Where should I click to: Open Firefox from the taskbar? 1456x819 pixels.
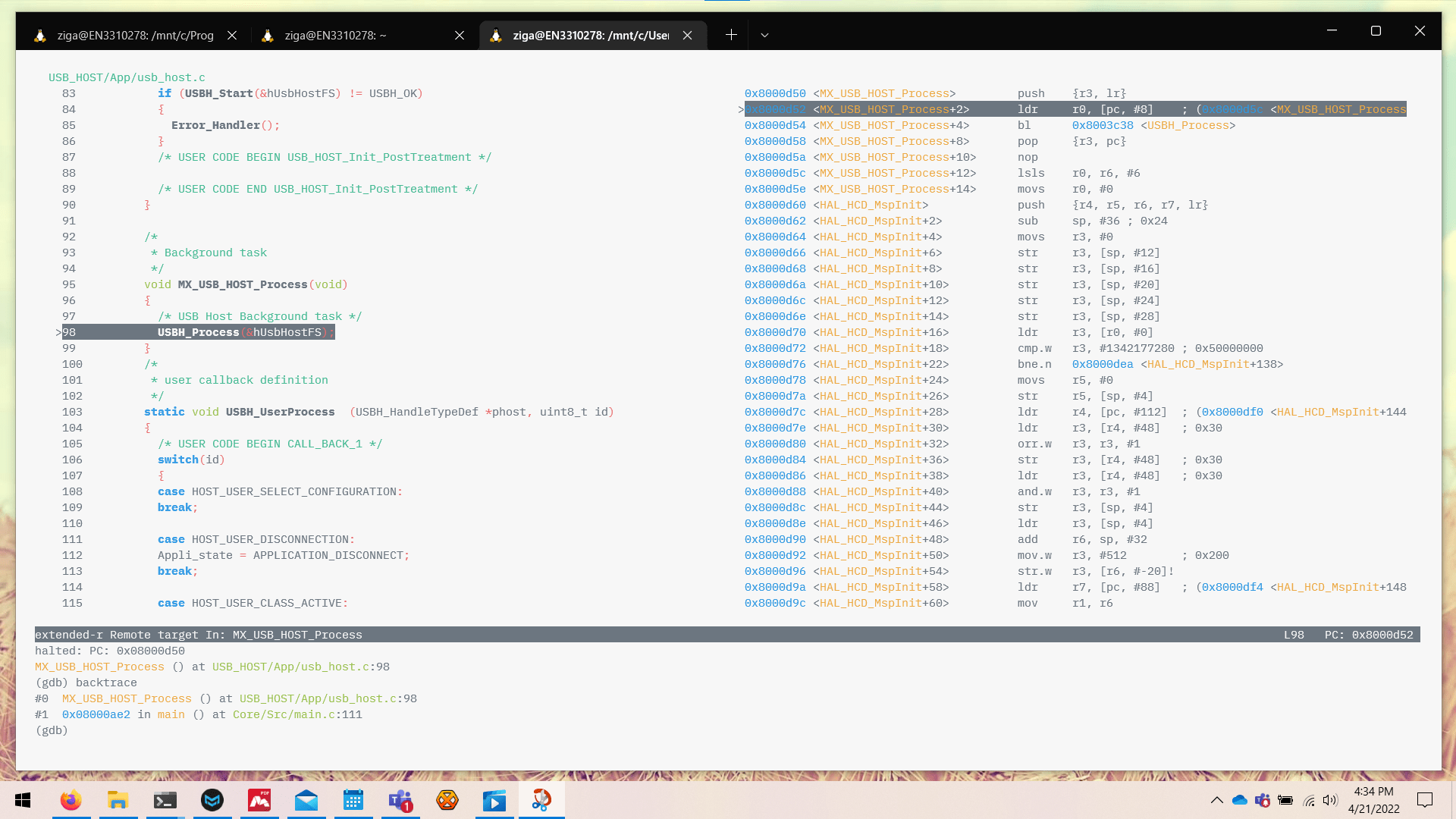71,800
